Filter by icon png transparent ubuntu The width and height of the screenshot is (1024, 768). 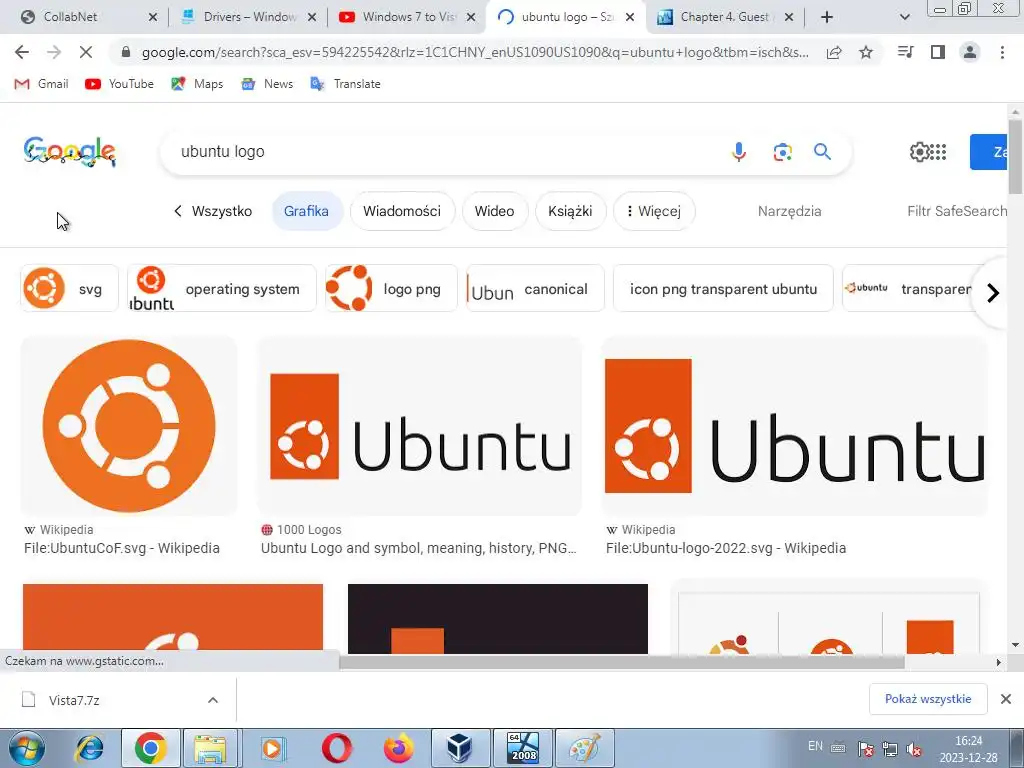click(x=723, y=288)
